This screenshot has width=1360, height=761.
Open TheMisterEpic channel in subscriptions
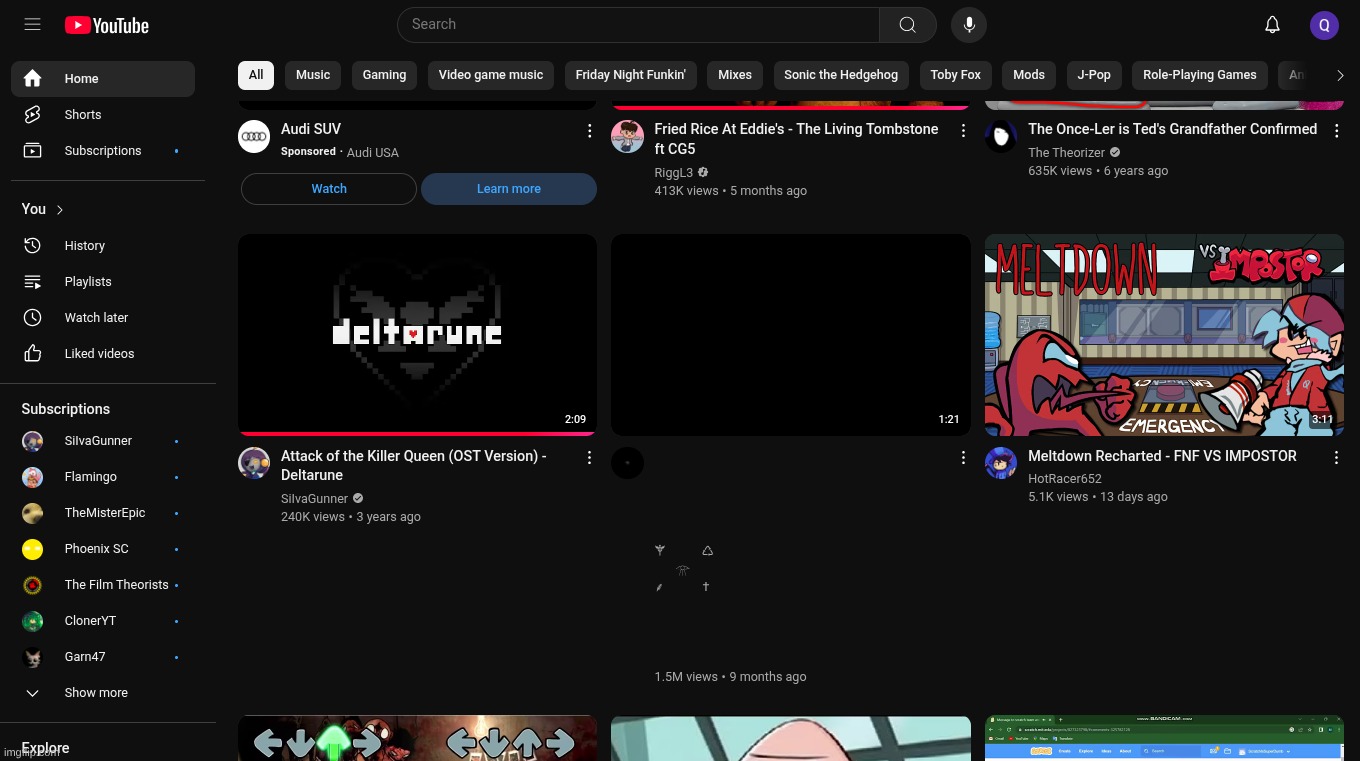(103, 513)
